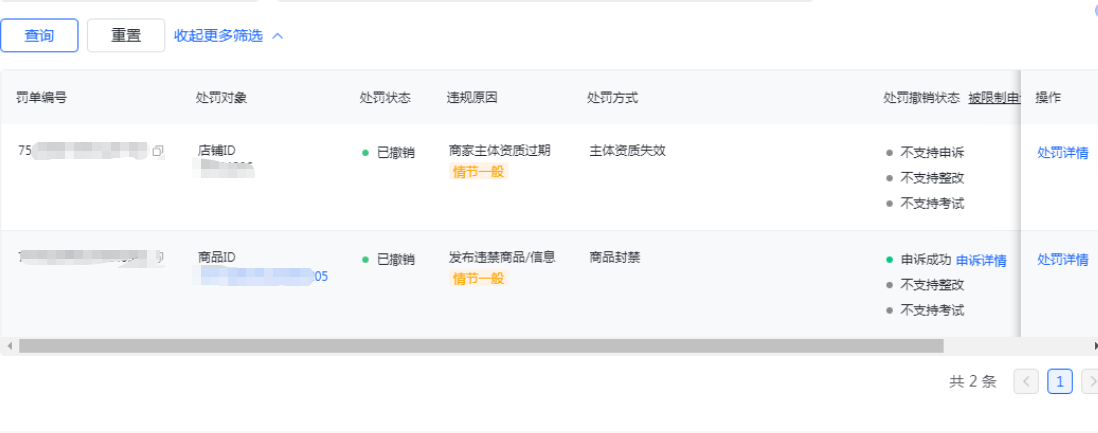Open 处罚详情 for the 店铺ID row
1098x433 pixels.
click(1062, 152)
